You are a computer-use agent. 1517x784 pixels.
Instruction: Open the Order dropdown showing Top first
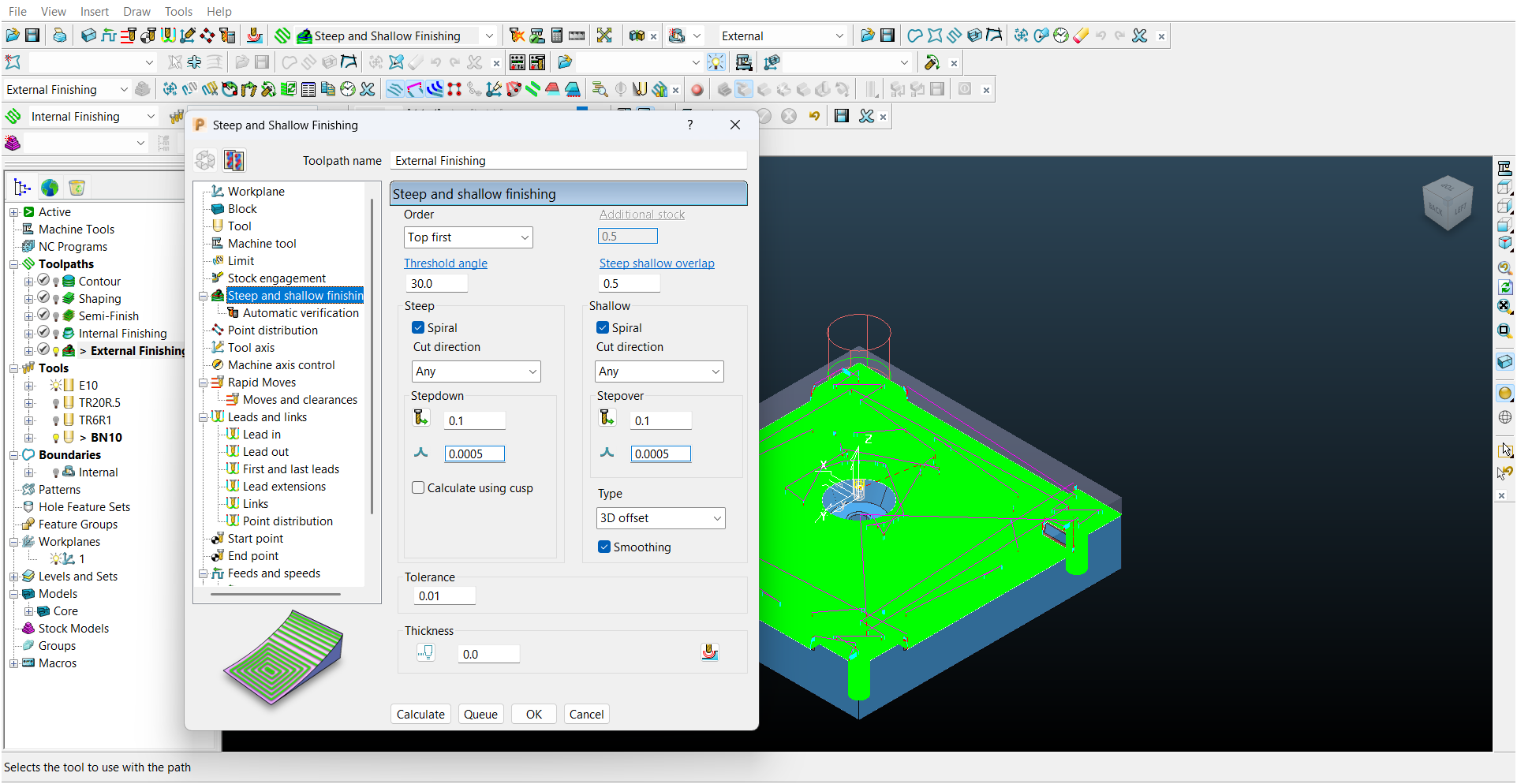point(468,237)
